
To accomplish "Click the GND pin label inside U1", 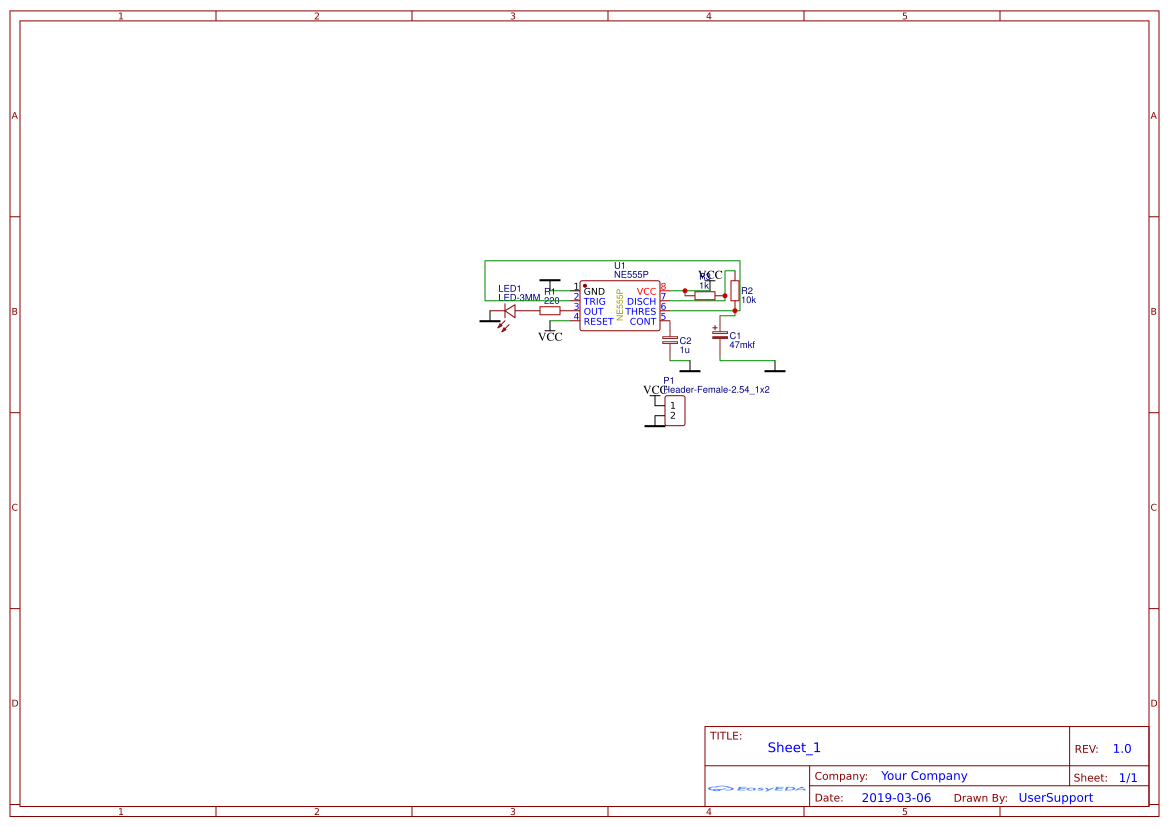I will coord(594,292).
